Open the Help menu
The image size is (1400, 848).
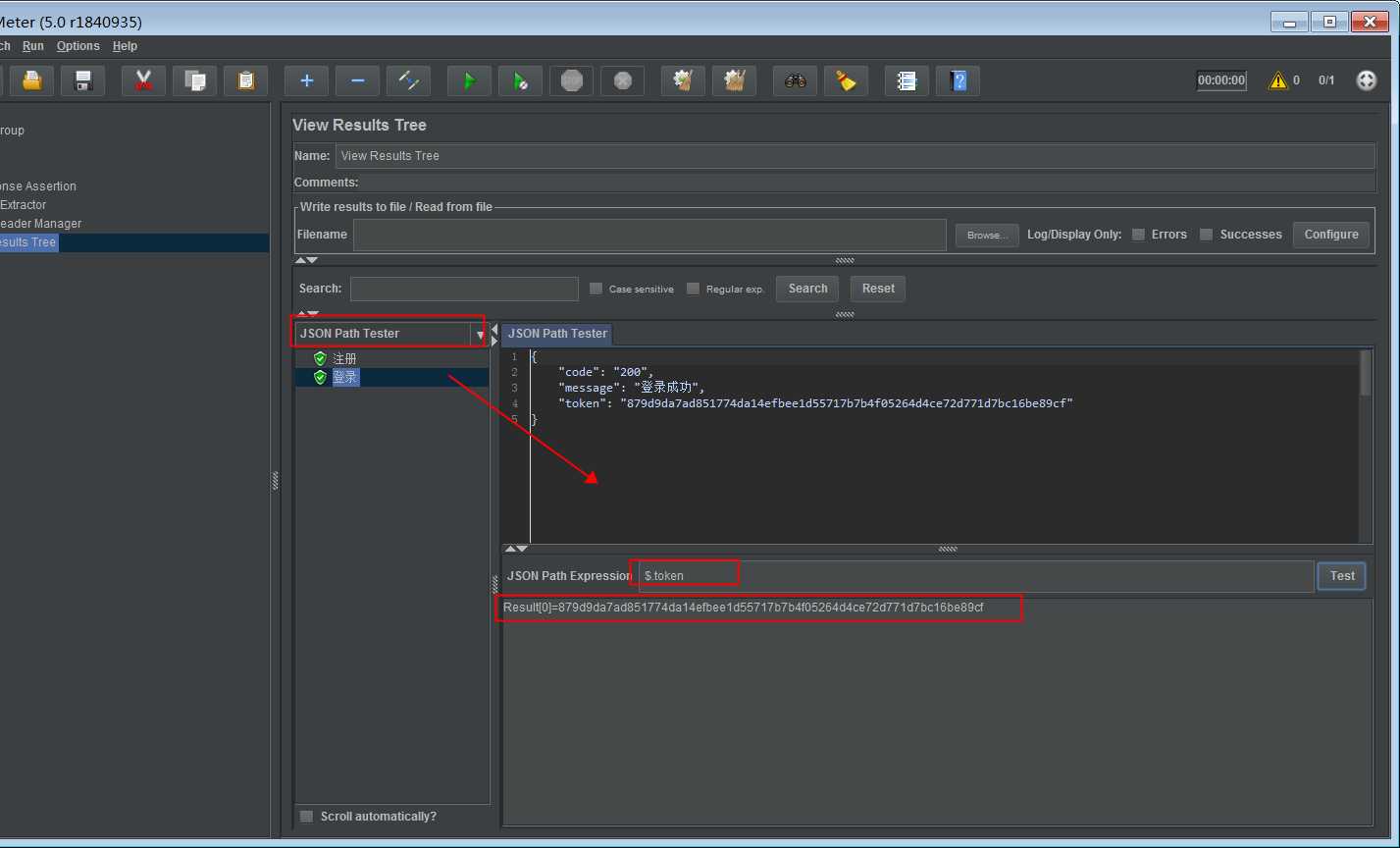tap(125, 46)
